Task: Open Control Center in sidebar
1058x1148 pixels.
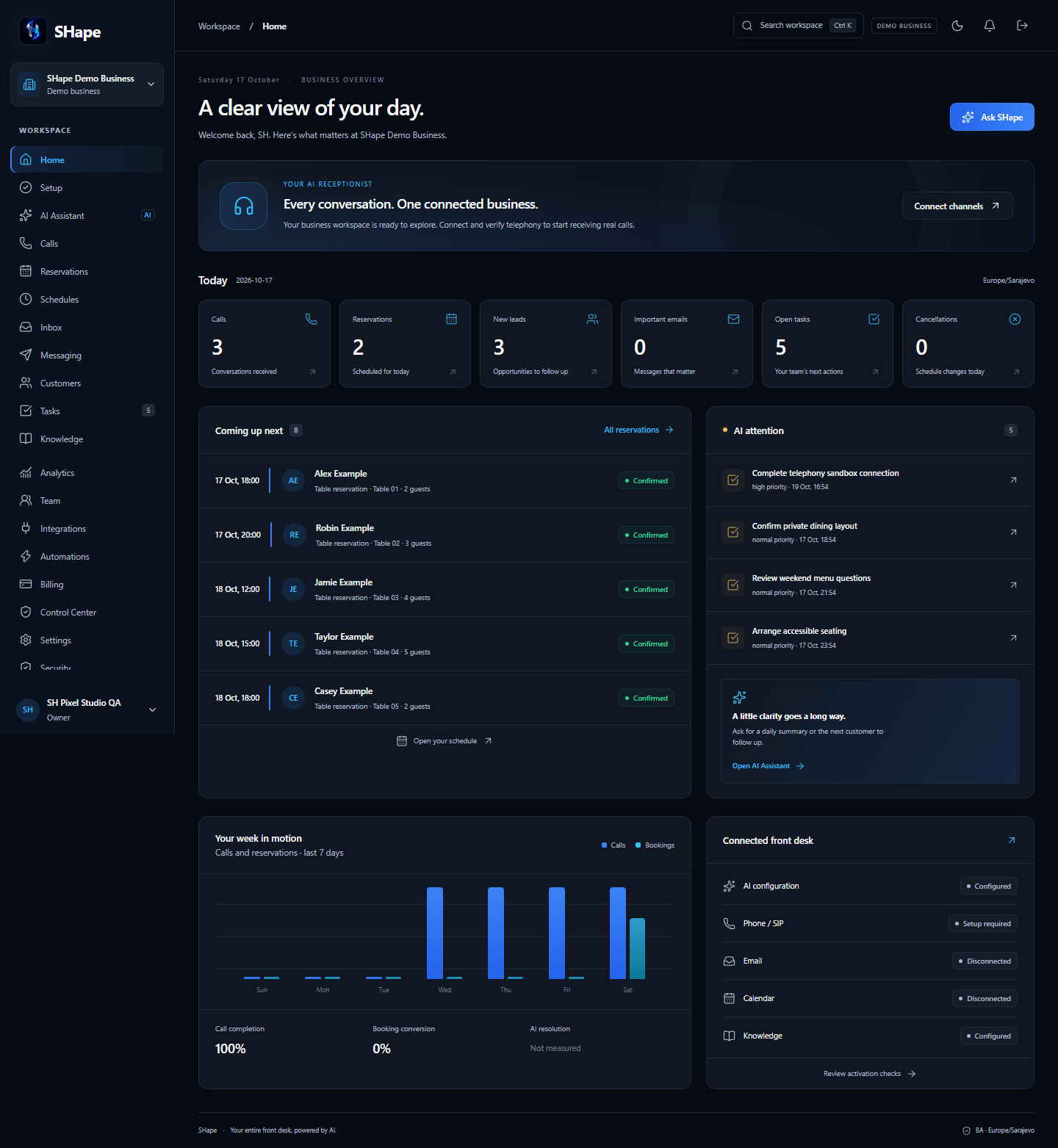Action: point(87,612)
